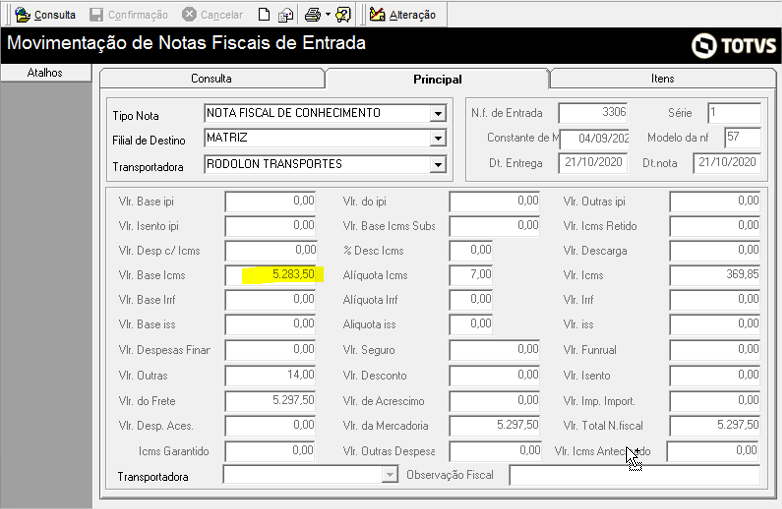Click the Constante de M date field

click(x=594, y=138)
